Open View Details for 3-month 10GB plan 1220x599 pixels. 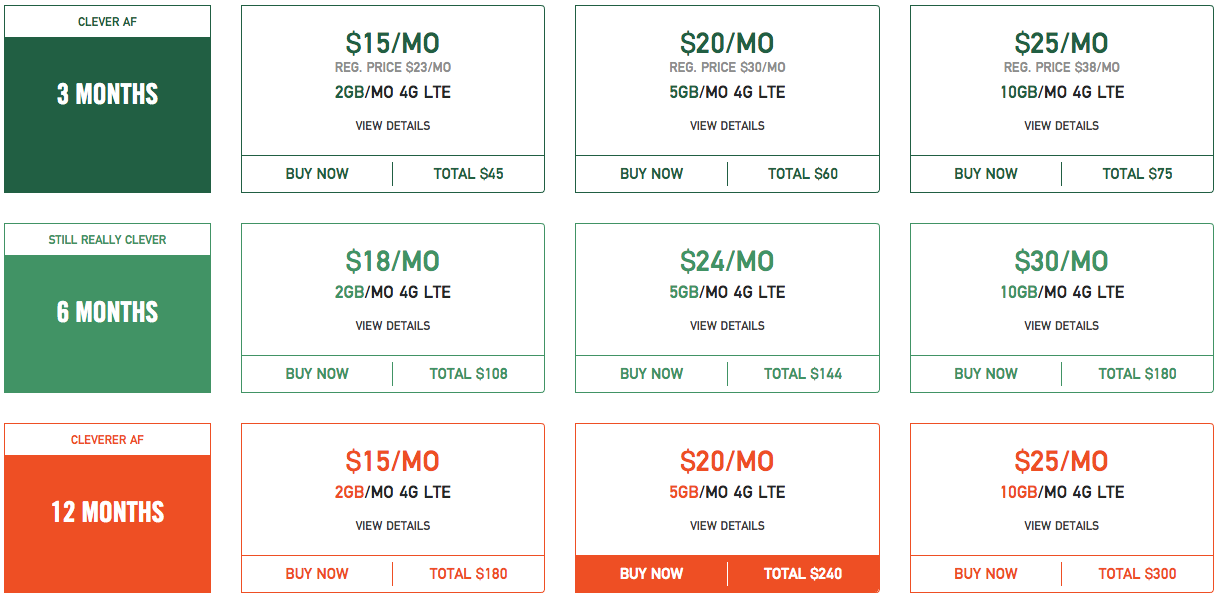[1062, 126]
